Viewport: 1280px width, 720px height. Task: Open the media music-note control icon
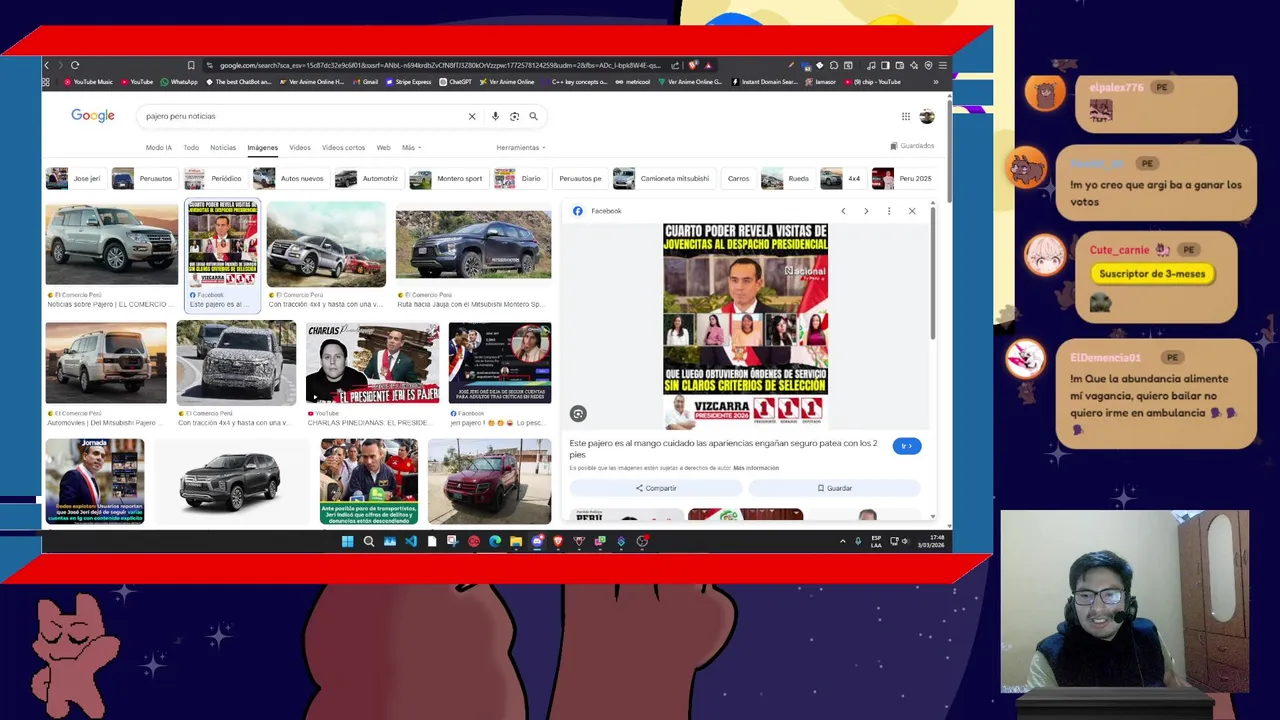pos(871,65)
